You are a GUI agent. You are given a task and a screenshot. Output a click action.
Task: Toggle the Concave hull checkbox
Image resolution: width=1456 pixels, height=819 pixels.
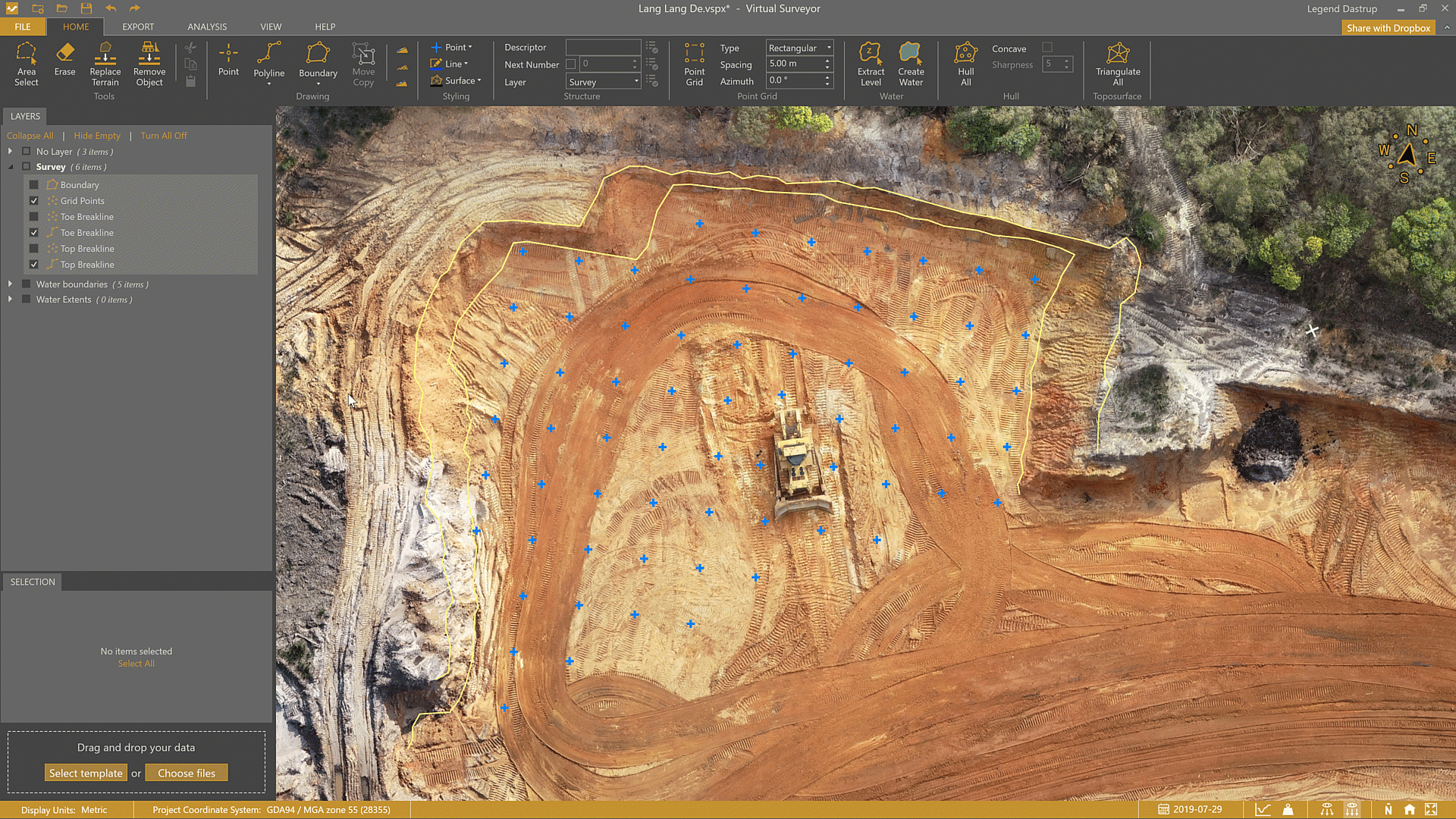click(1047, 48)
